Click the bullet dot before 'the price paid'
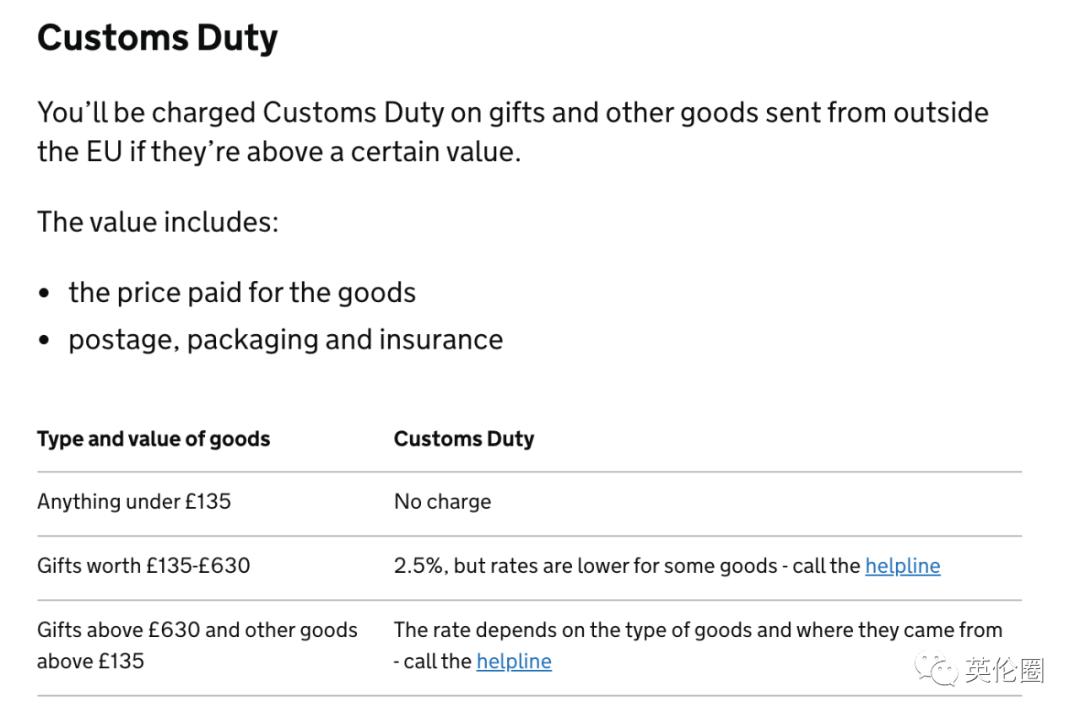Screen dimensions: 1080x718 point(44,294)
